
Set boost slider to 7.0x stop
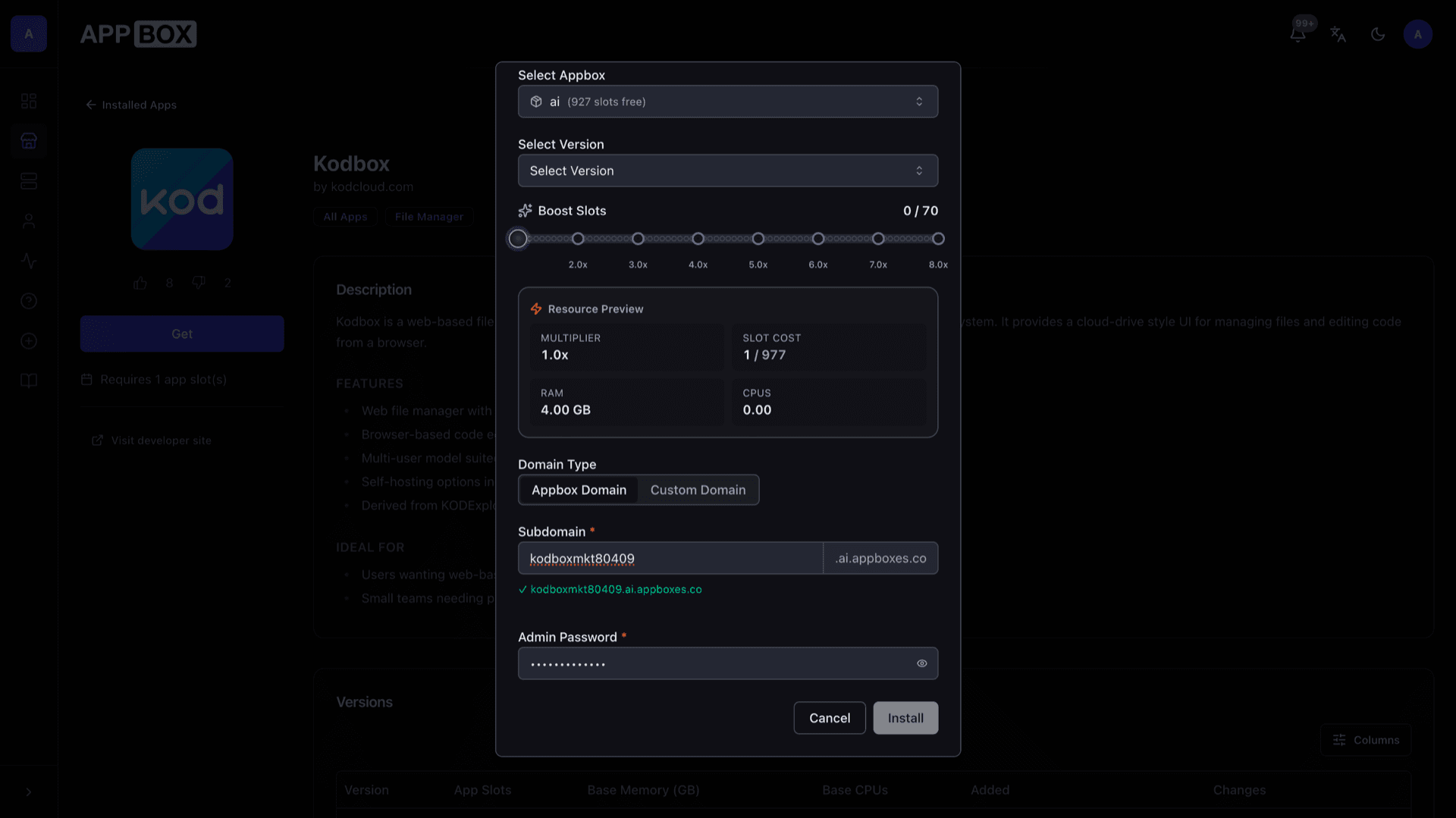878,239
